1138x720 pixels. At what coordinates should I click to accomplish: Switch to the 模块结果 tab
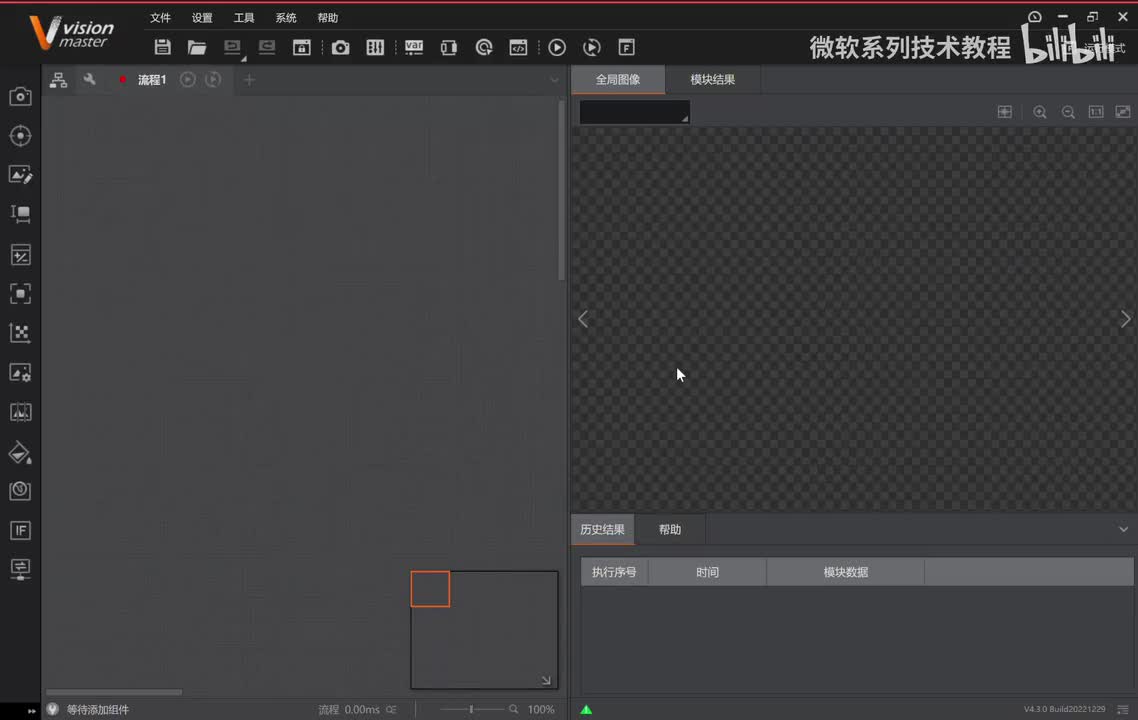[713, 79]
